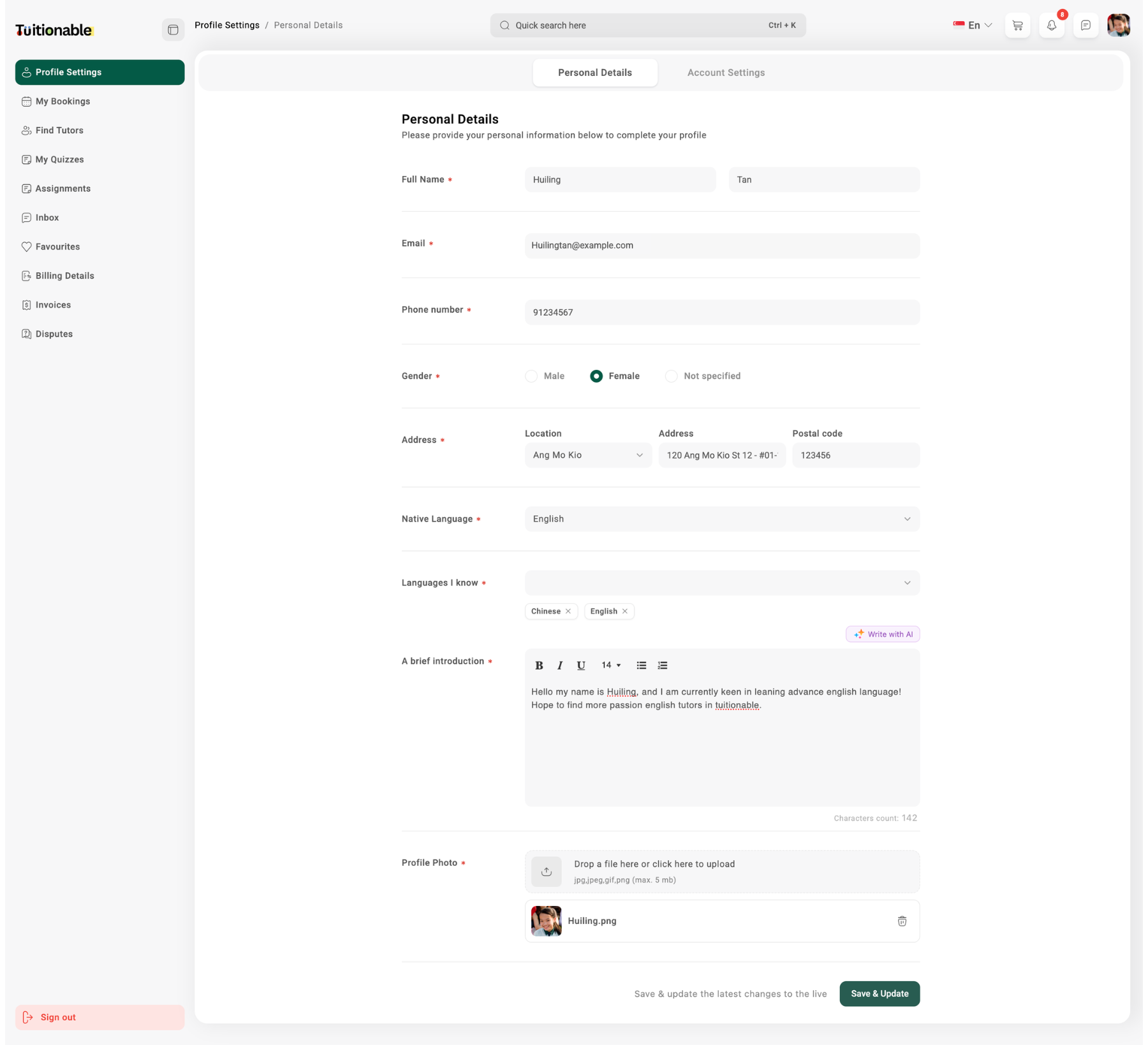
Task: Click the first name field Huiling
Action: tap(620, 180)
